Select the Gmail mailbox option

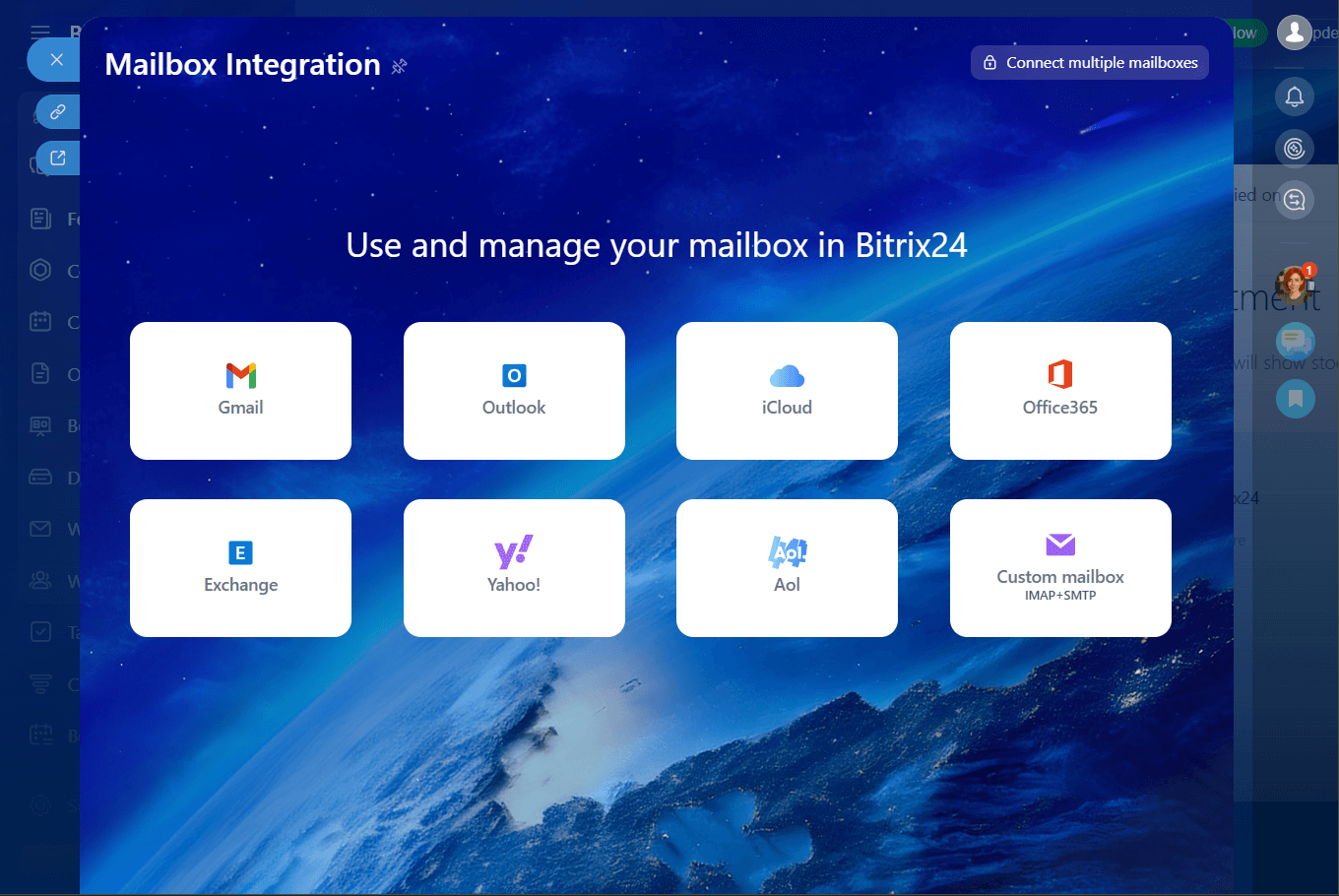point(240,391)
